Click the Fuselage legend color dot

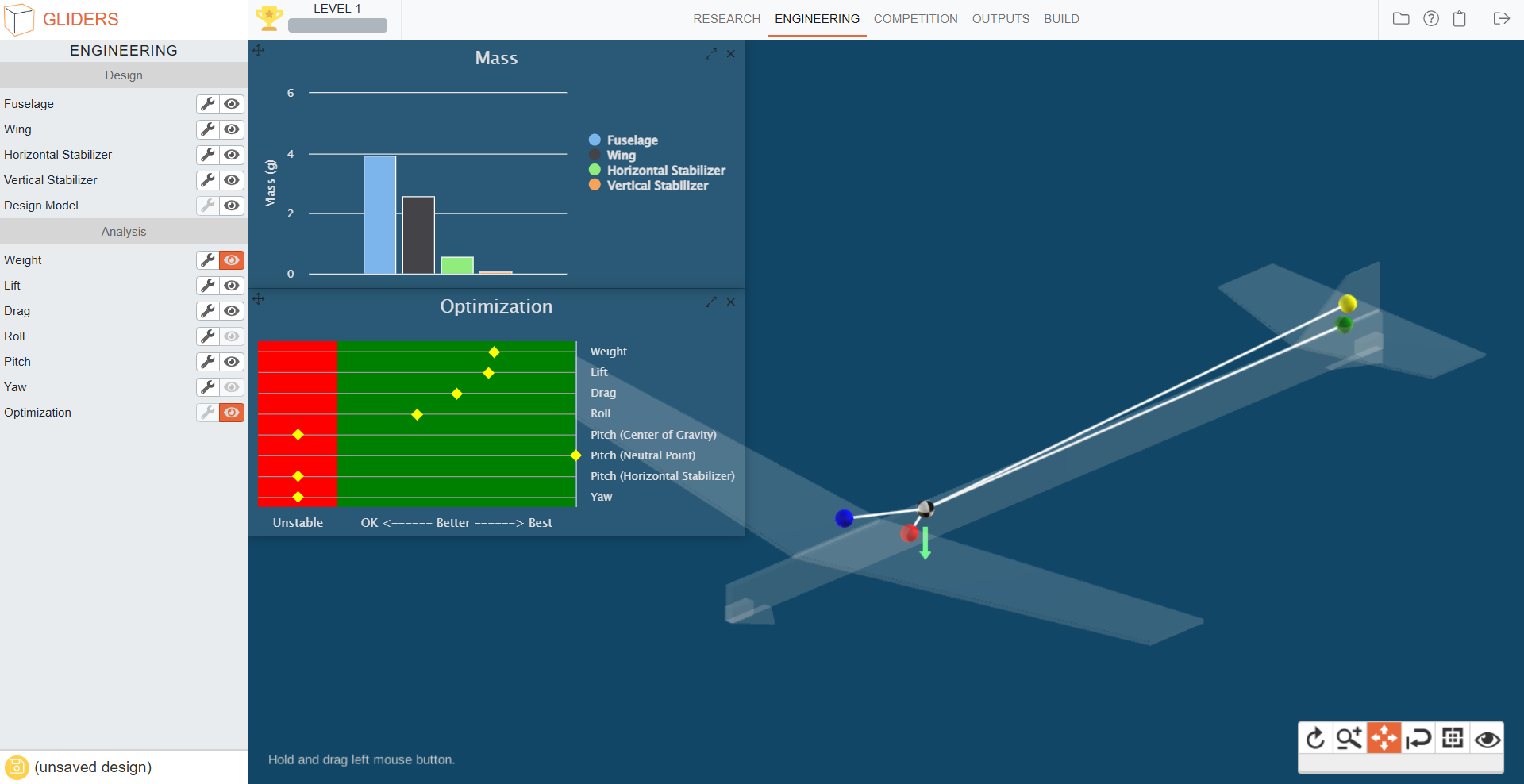click(595, 140)
